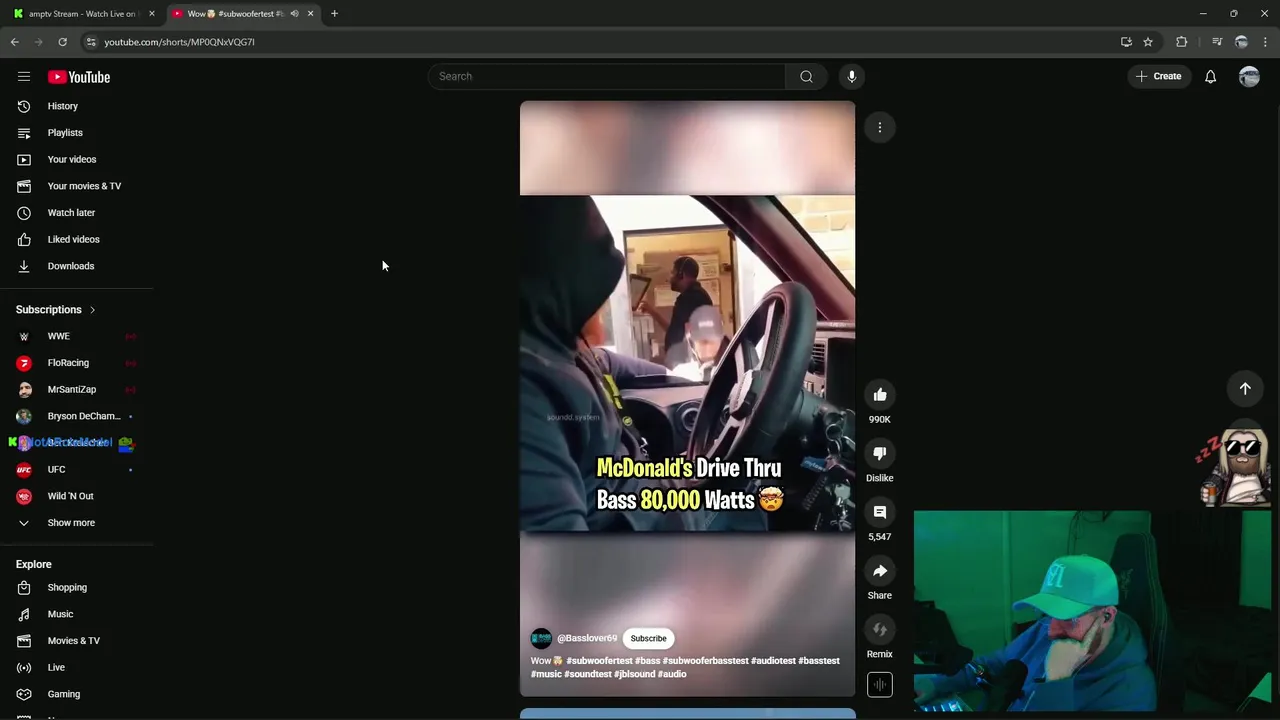Expand the Subscriptions section chevron

92,310
